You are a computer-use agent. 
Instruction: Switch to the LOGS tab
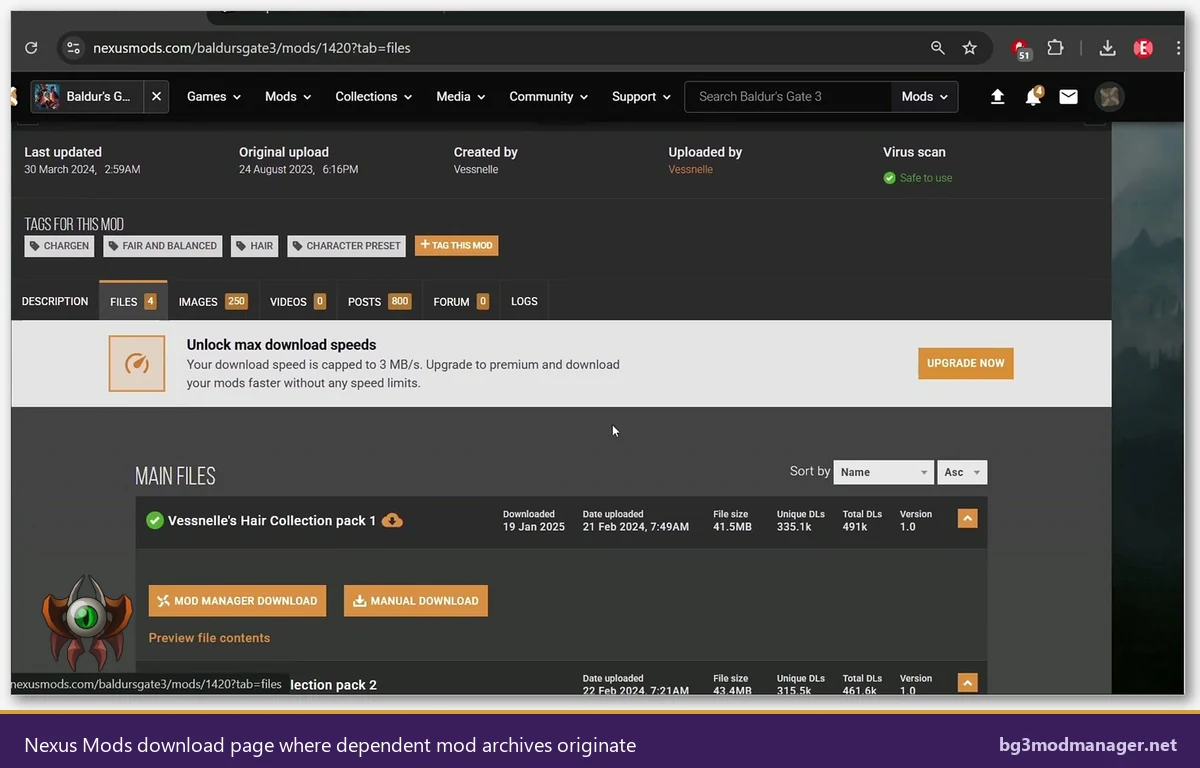524,301
